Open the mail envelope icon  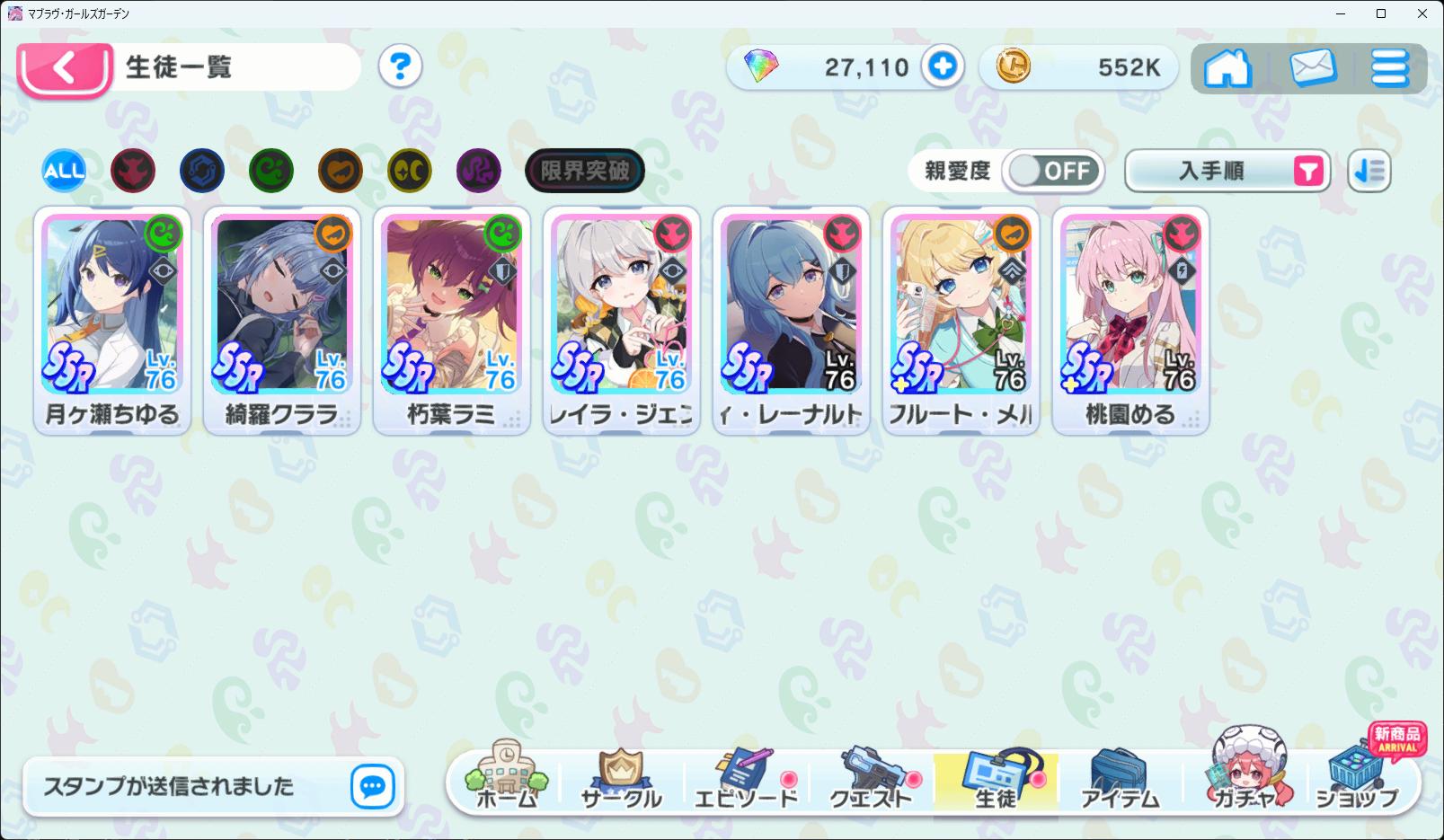(1313, 67)
